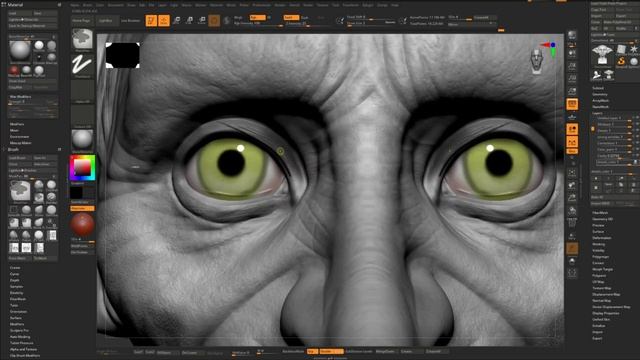The height and width of the screenshot is (360, 640).
Task: Open the Document menu
Action: 116,5
